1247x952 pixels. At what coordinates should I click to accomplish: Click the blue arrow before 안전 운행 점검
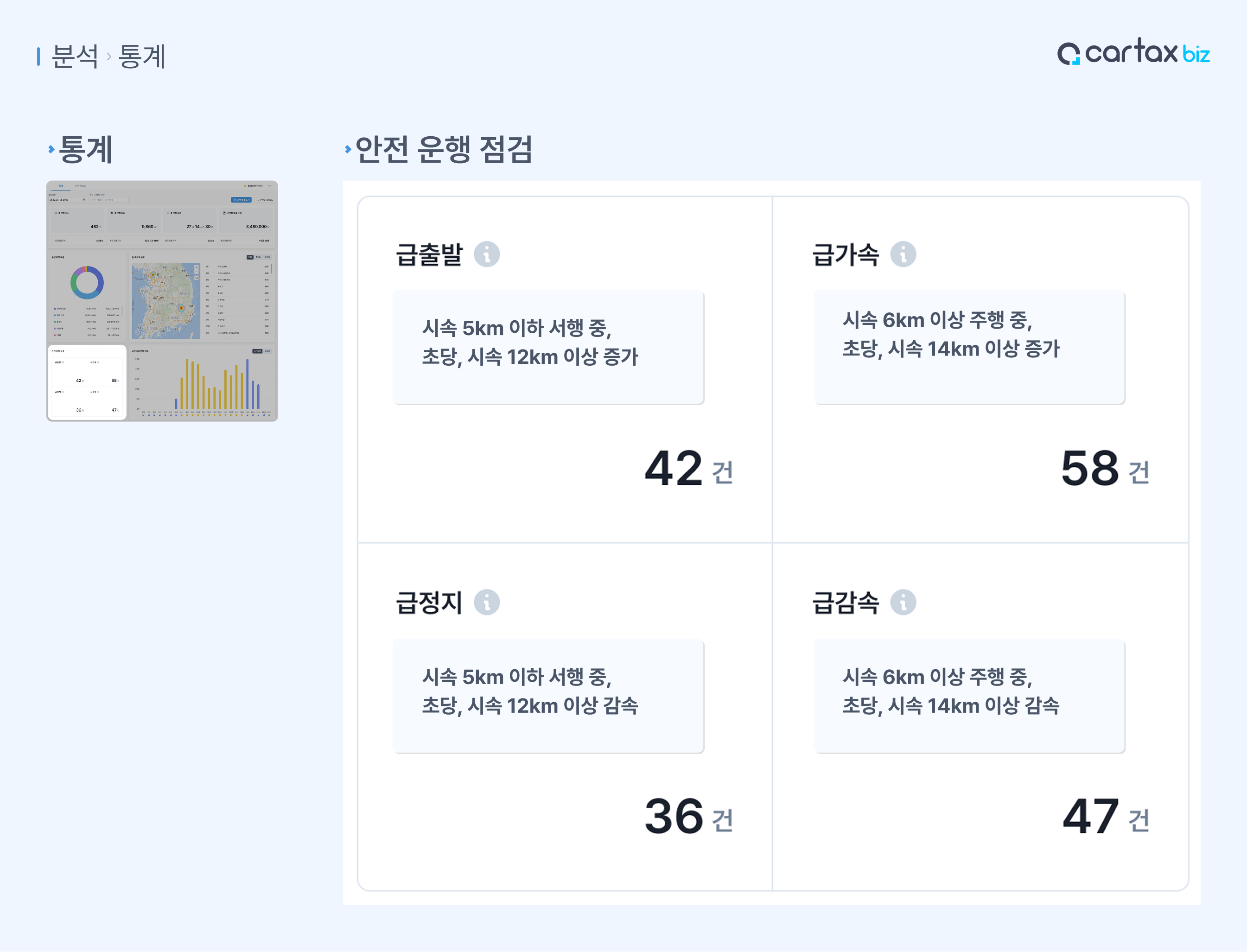pos(348,149)
